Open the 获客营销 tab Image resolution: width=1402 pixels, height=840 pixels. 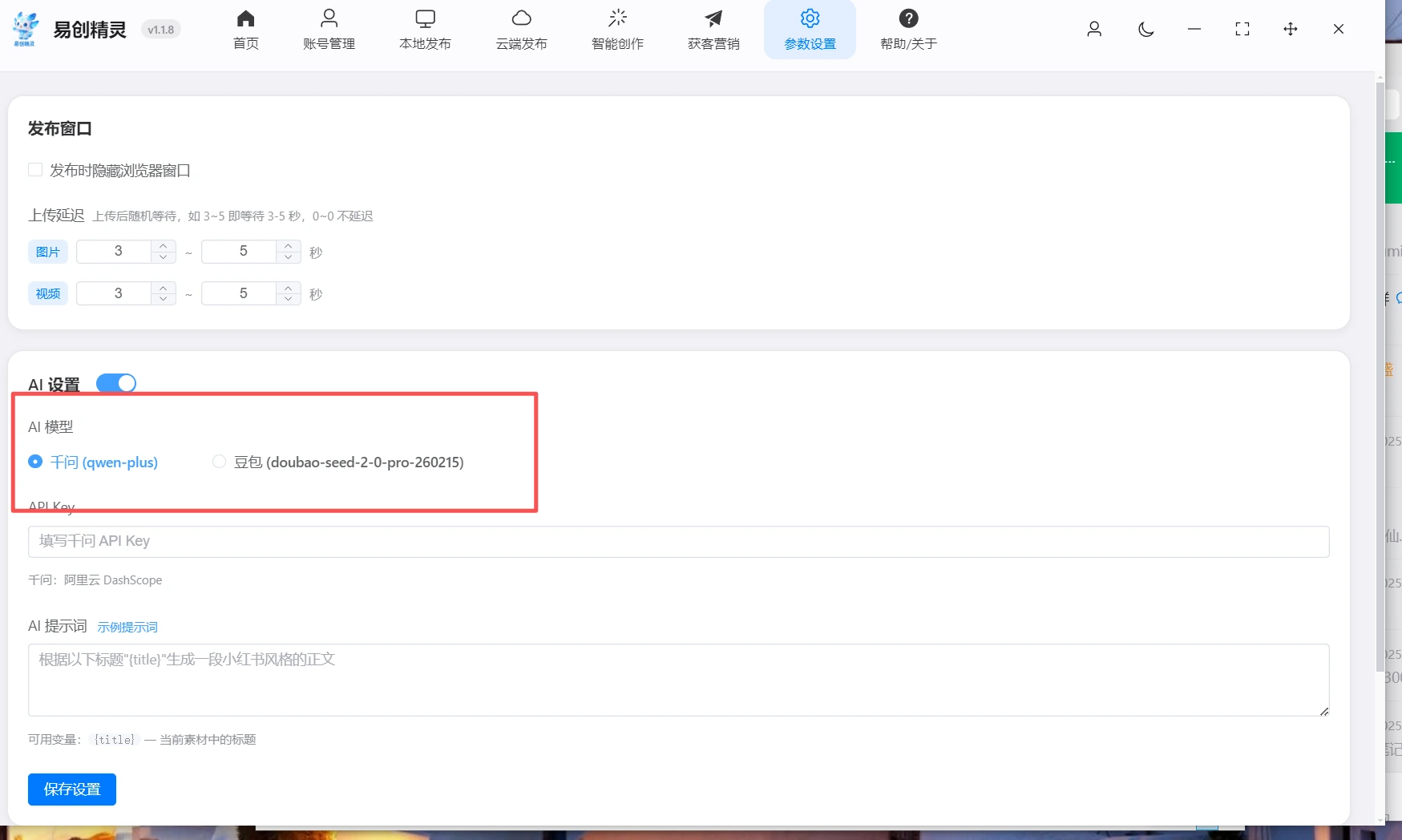713,30
